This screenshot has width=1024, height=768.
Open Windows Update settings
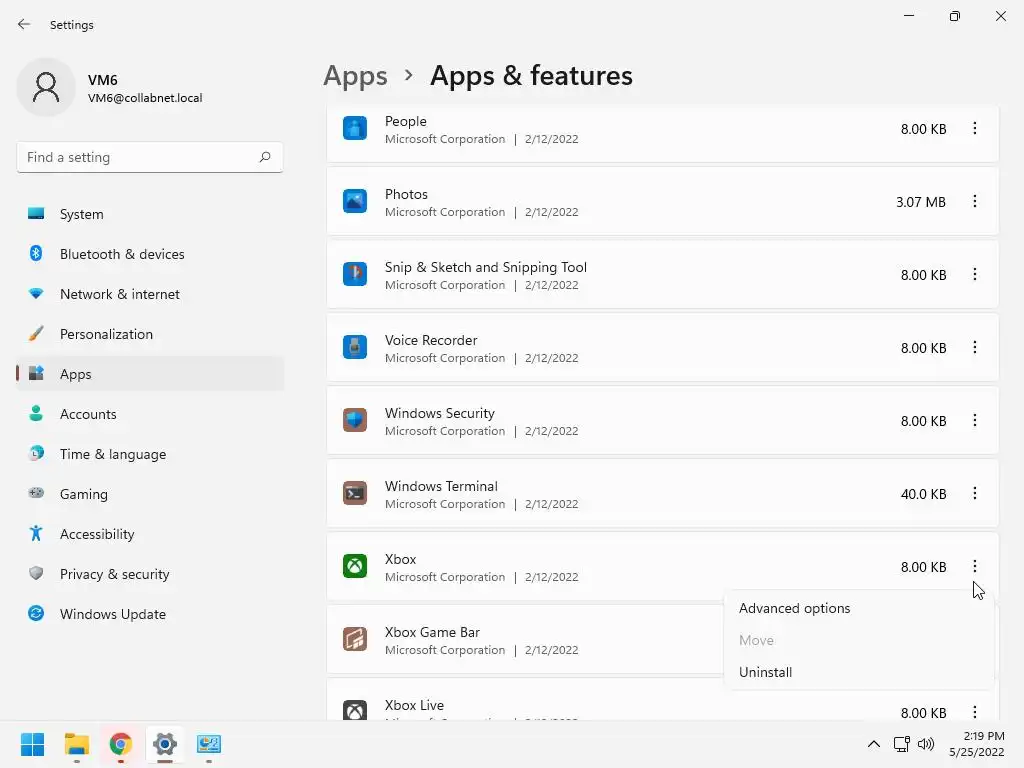coord(112,614)
